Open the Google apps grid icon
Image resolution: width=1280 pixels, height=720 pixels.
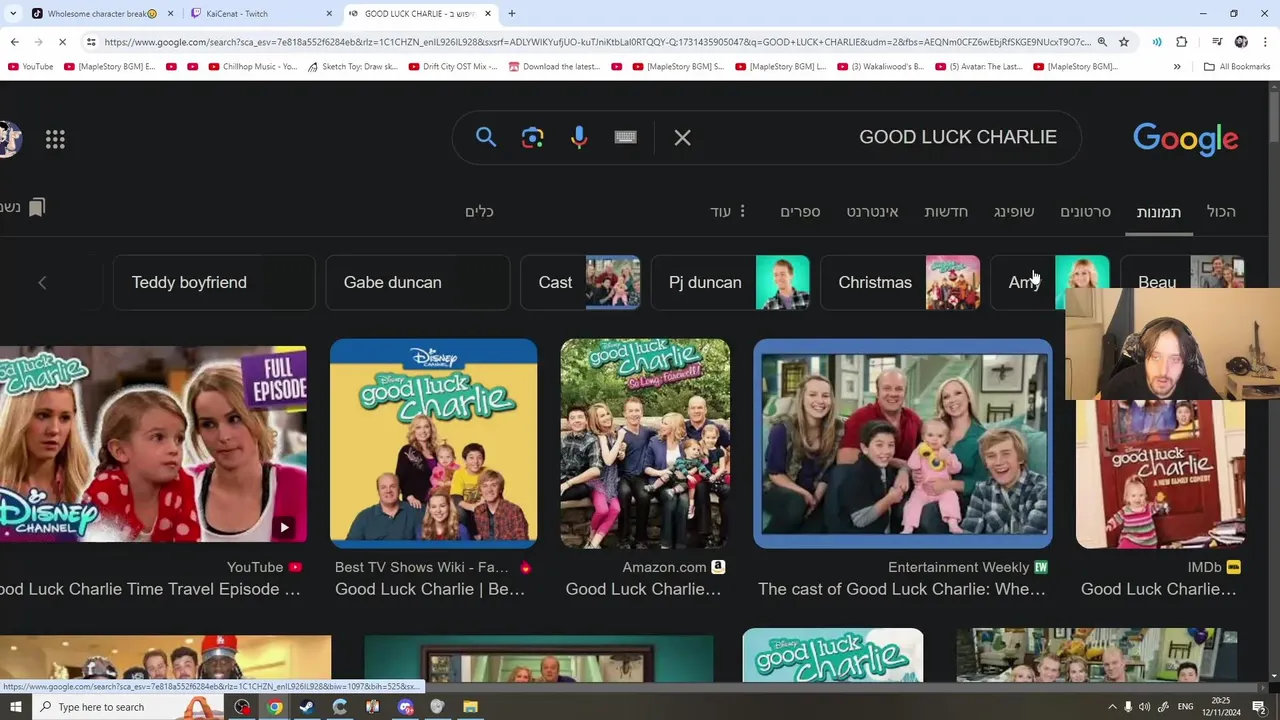[x=55, y=140]
